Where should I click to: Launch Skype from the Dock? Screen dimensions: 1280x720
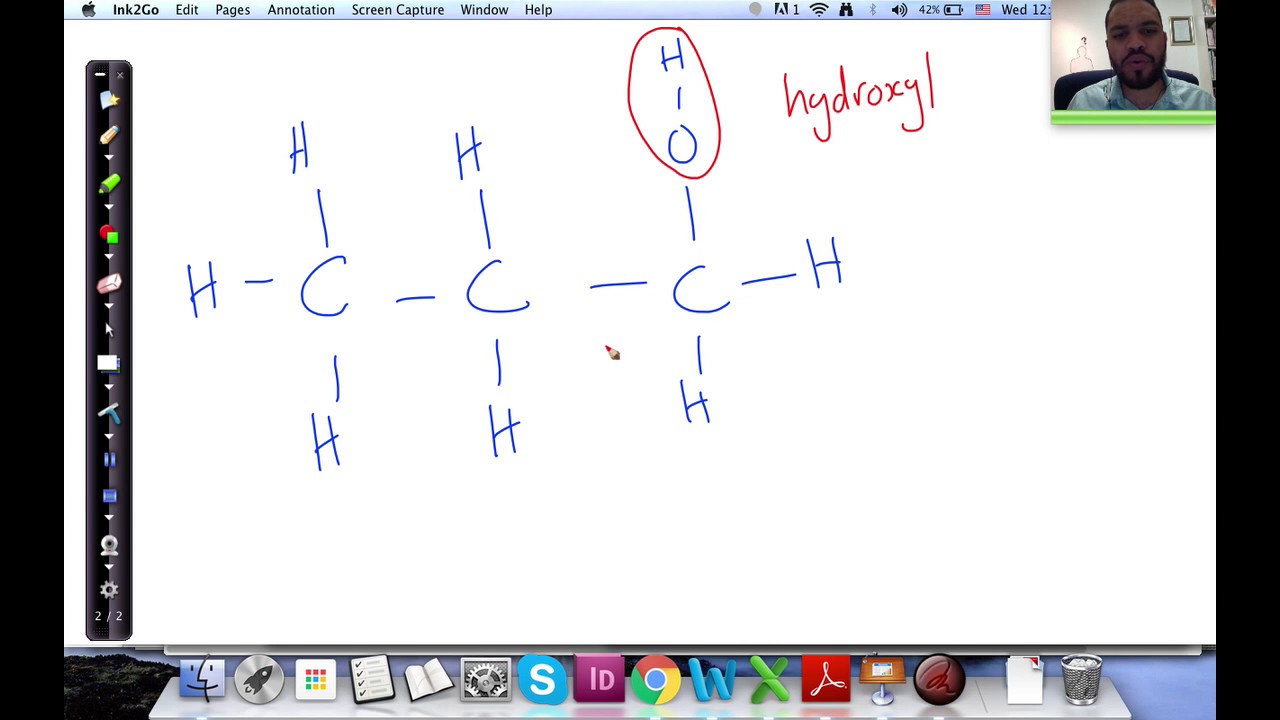pyautogui.click(x=542, y=680)
